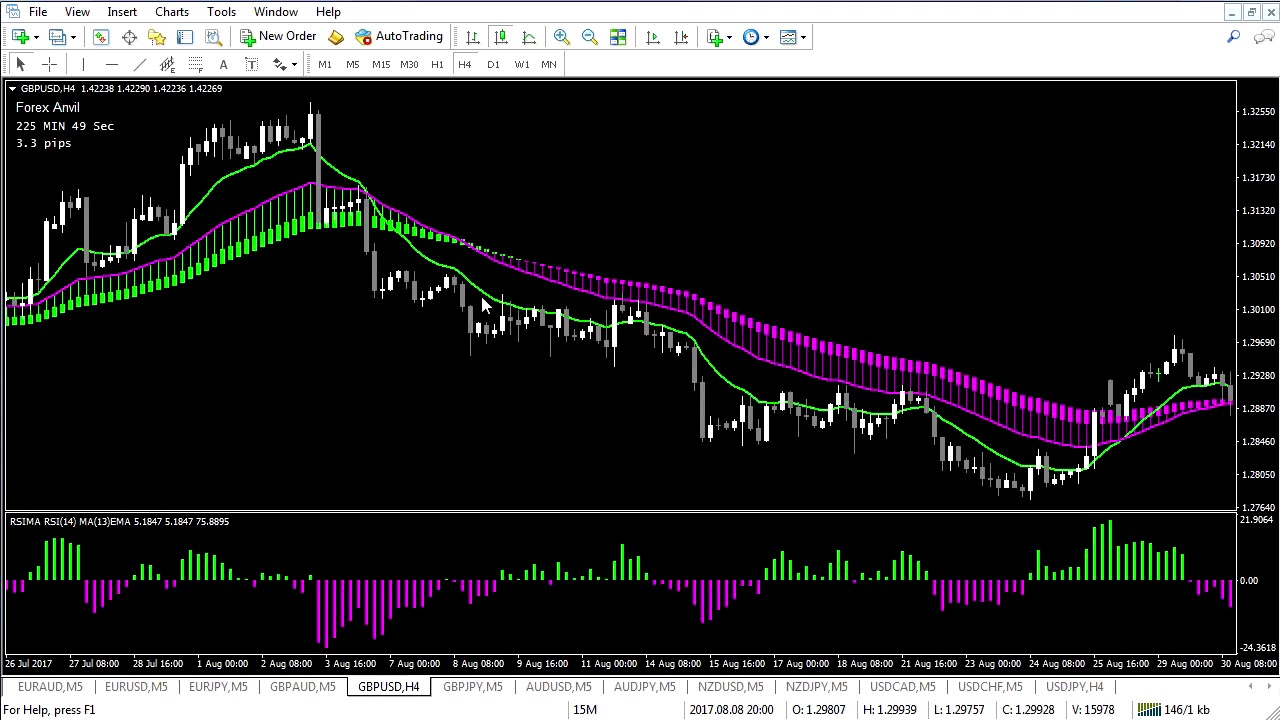
Task: Select the Equidistant Channel tool
Action: (167, 65)
